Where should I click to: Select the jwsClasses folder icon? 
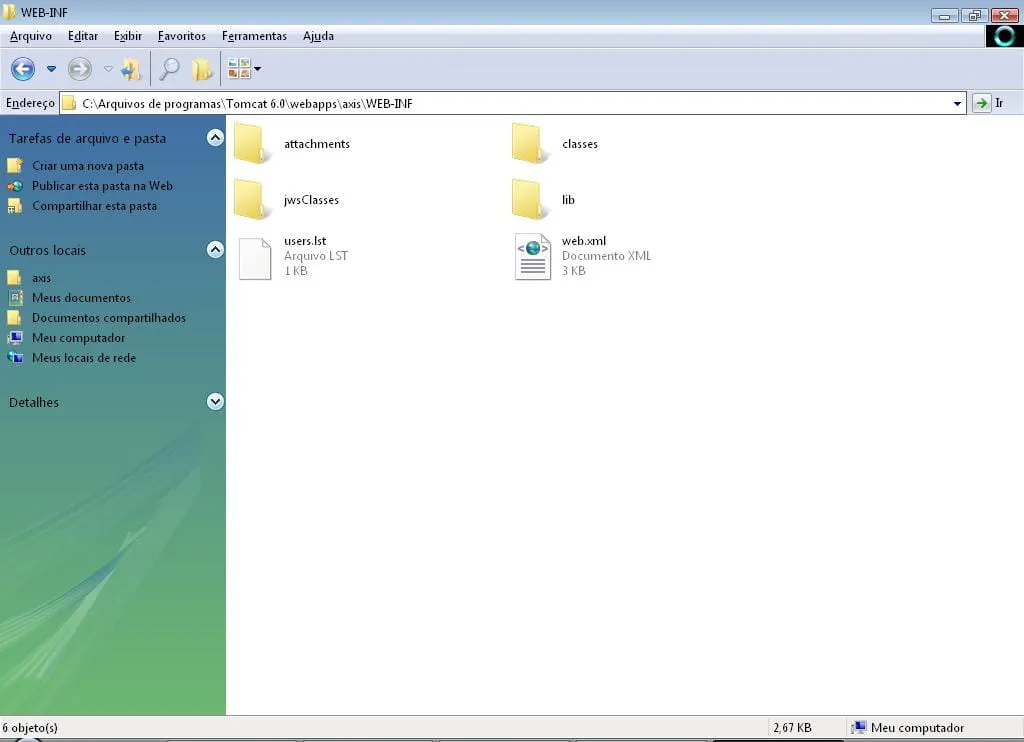tap(250, 199)
